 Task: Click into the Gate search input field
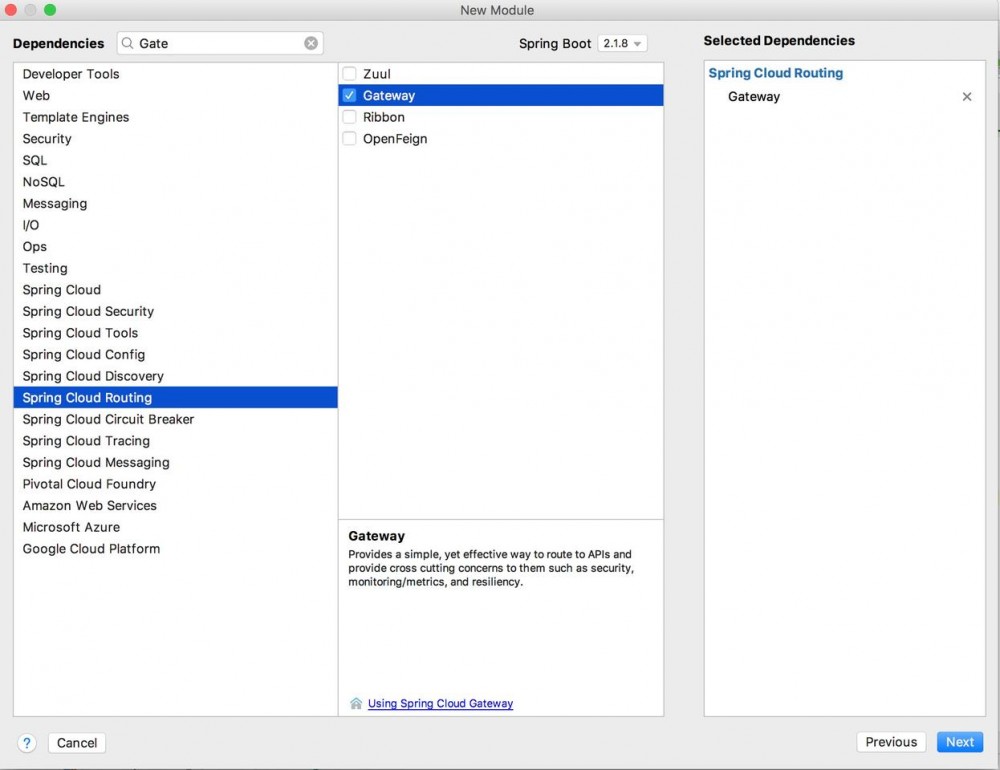click(x=219, y=43)
